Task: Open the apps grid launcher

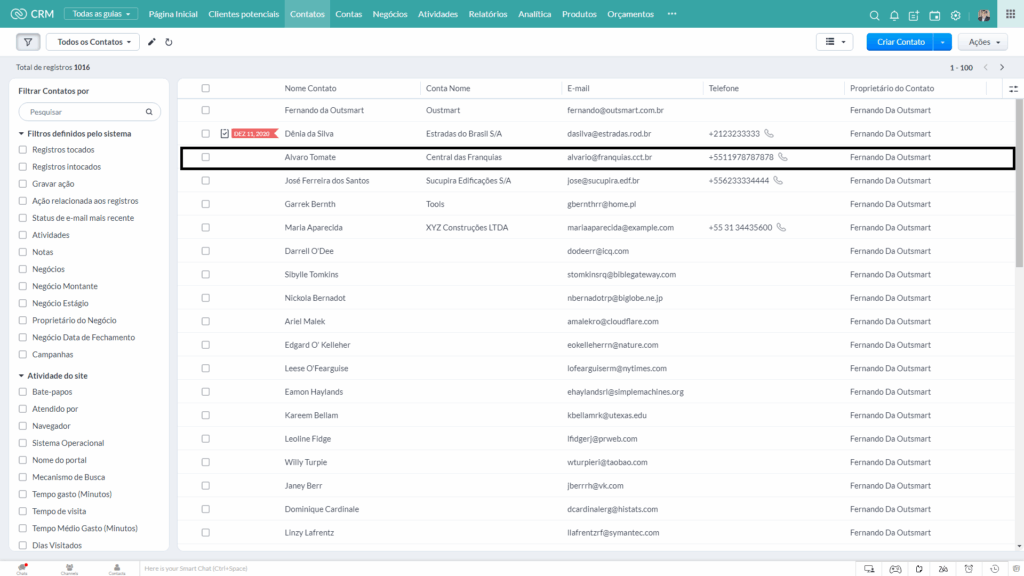Action: (1010, 14)
